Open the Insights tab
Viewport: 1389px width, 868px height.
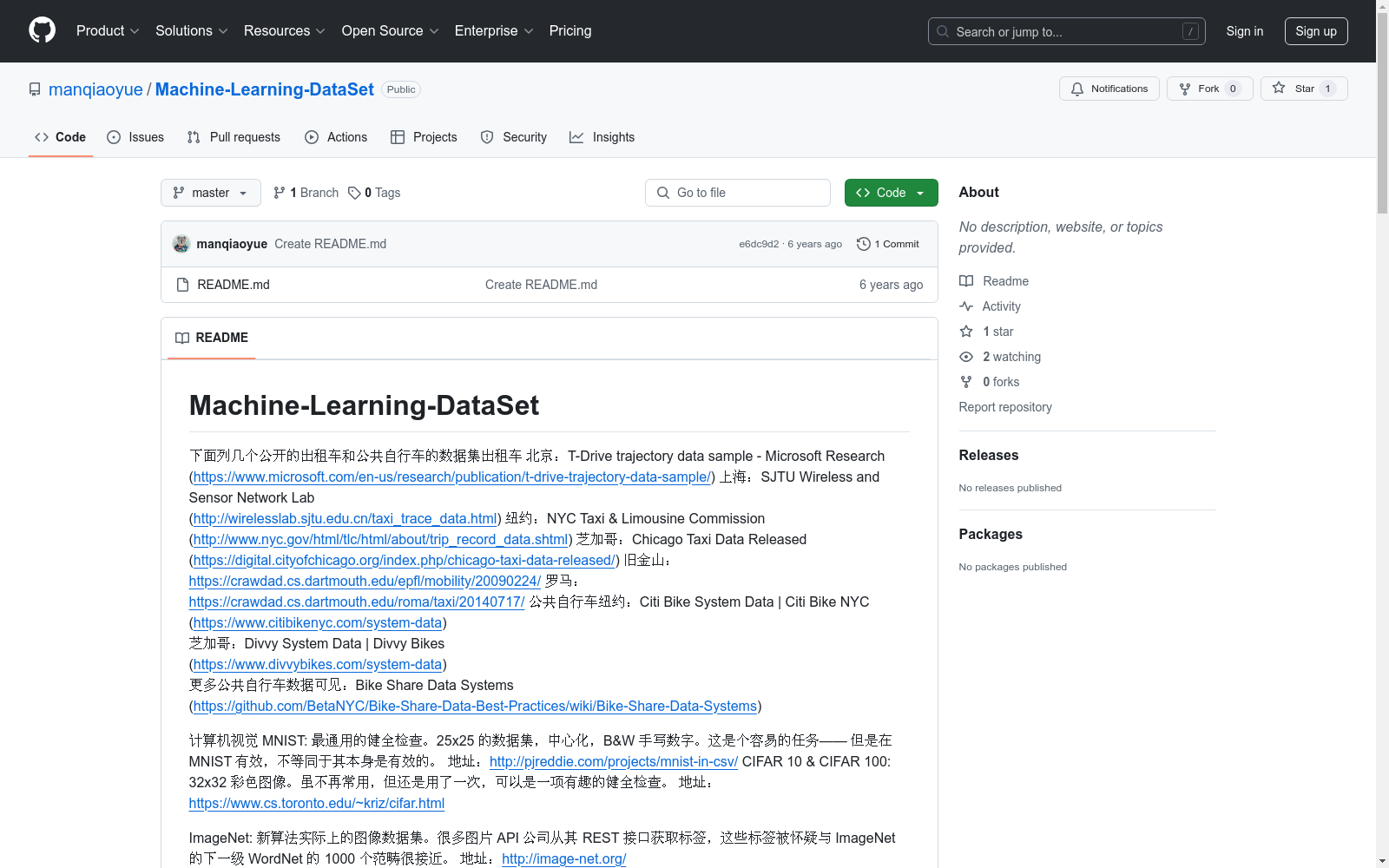602,137
